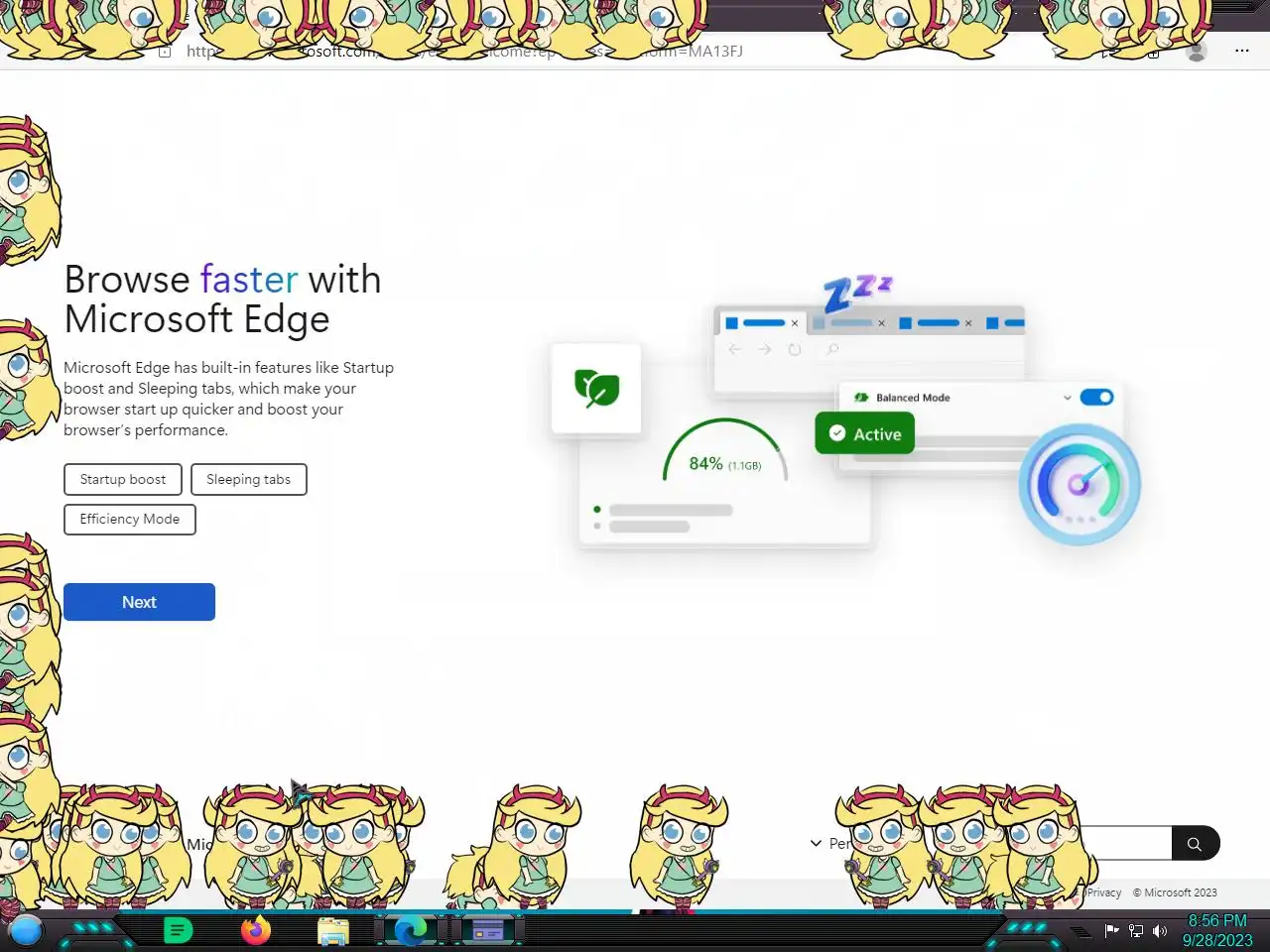This screenshot has height=952, width=1270.
Task: Launch the green chat app taskbar icon
Action: click(x=178, y=931)
